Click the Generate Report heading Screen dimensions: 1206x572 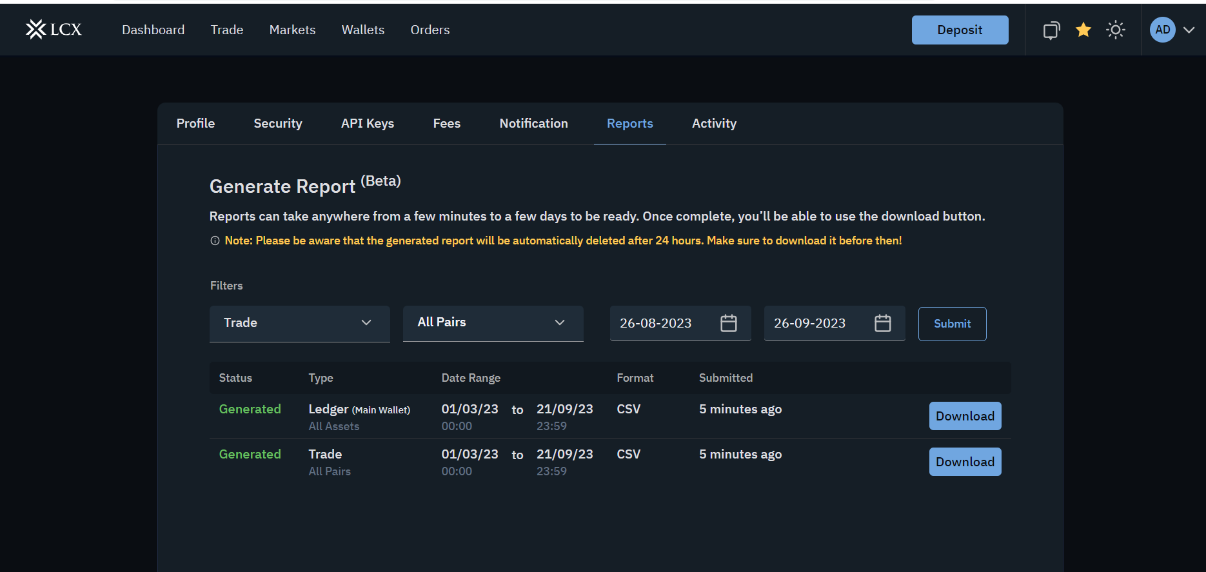305,185
